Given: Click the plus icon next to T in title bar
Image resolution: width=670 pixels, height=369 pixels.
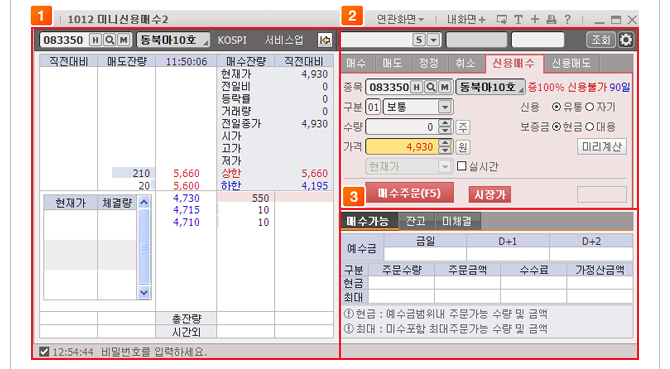Looking at the screenshot, I should click(535, 19).
